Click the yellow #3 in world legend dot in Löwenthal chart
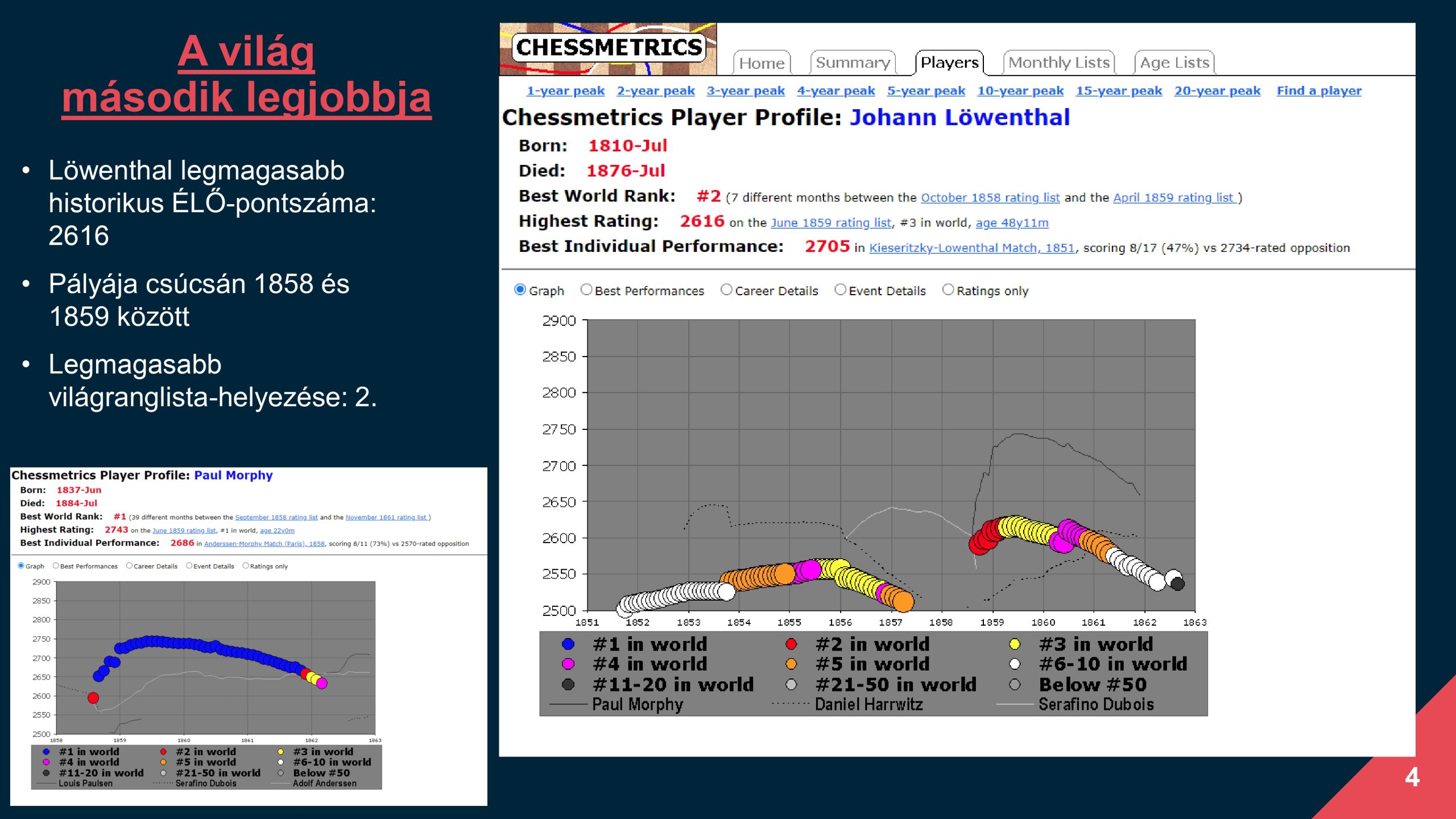The height and width of the screenshot is (819, 1456). pos(1015,644)
